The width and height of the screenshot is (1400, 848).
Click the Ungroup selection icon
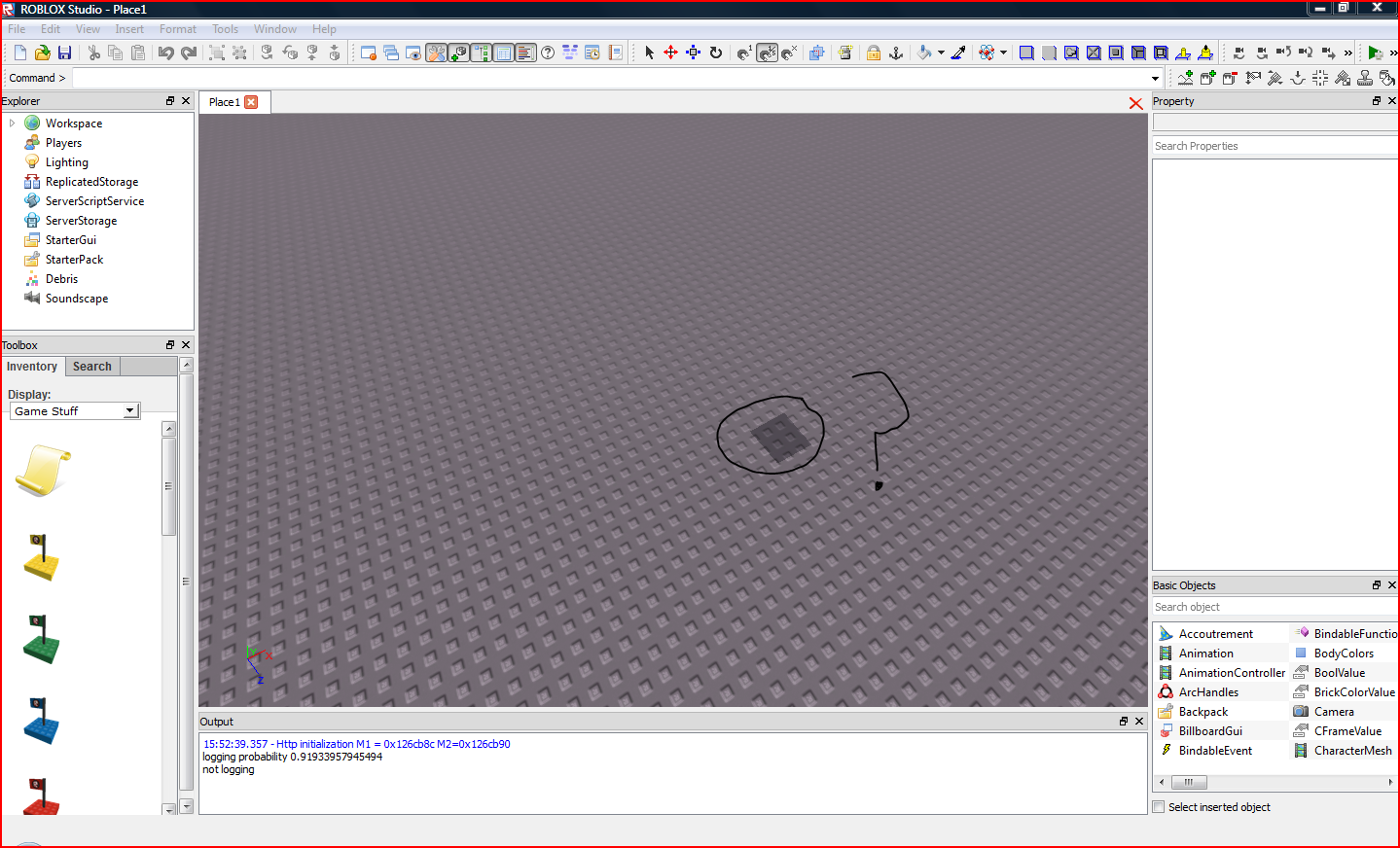(239, 53)
